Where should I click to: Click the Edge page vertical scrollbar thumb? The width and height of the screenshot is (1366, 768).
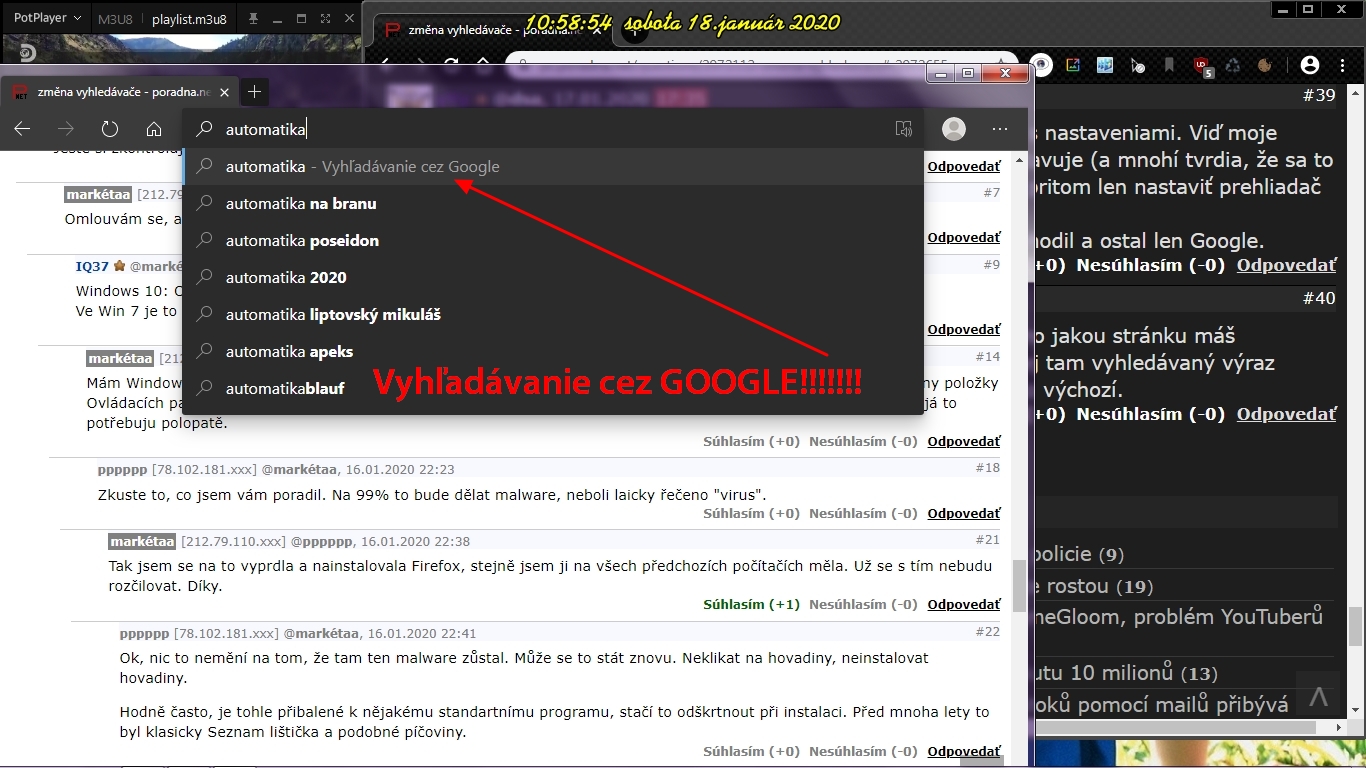(x=1019, y=585)
